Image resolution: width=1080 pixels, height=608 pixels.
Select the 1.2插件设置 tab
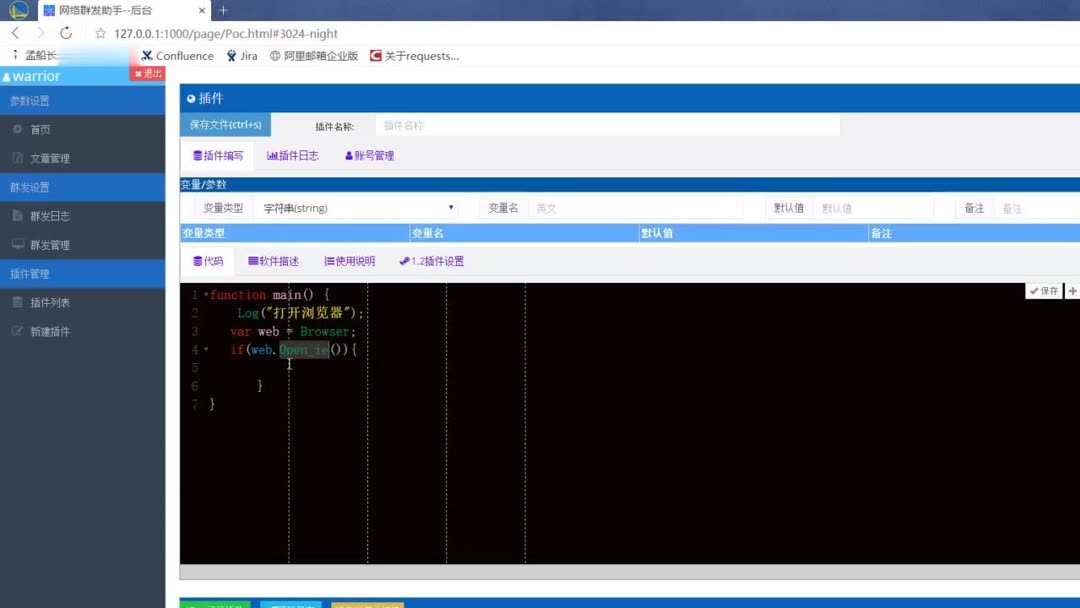point(430,260)
